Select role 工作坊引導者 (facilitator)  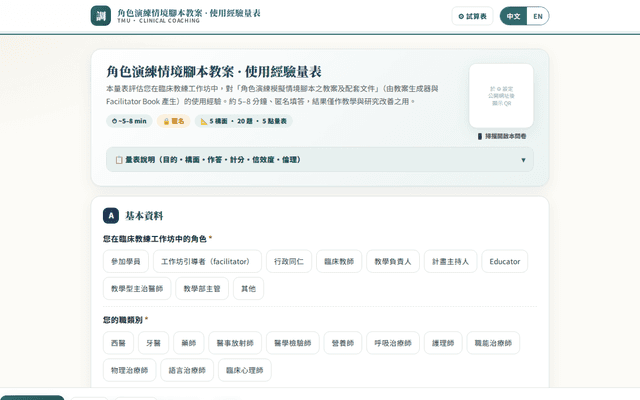207,261
